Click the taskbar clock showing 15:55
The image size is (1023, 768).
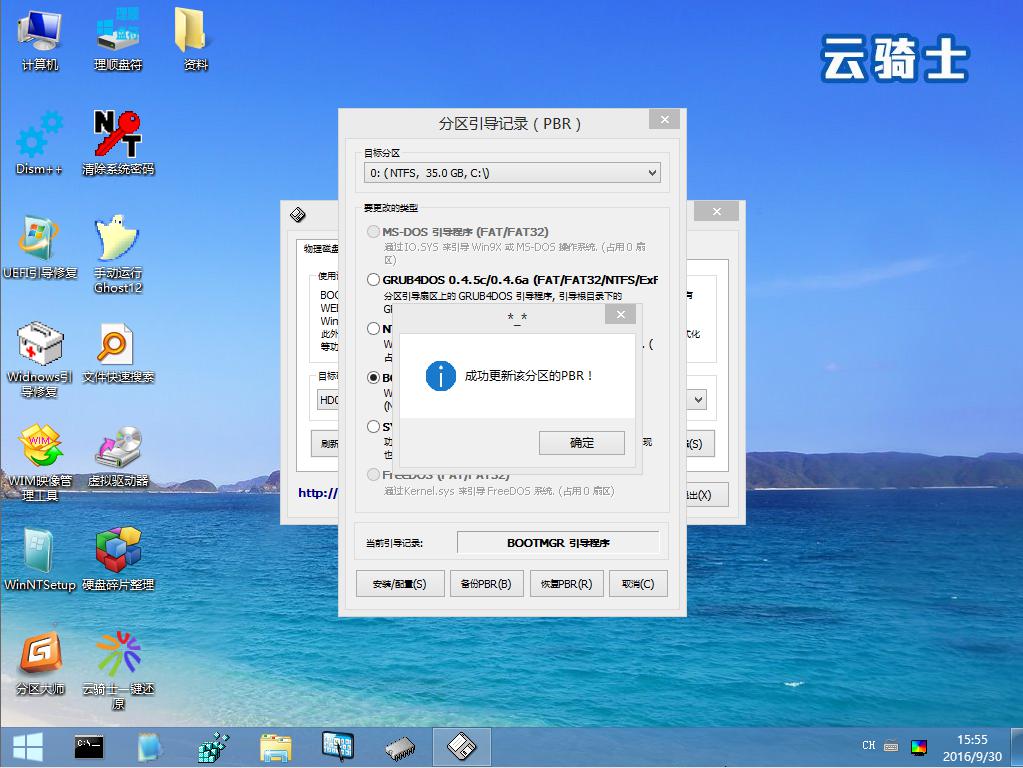point(971,745)
